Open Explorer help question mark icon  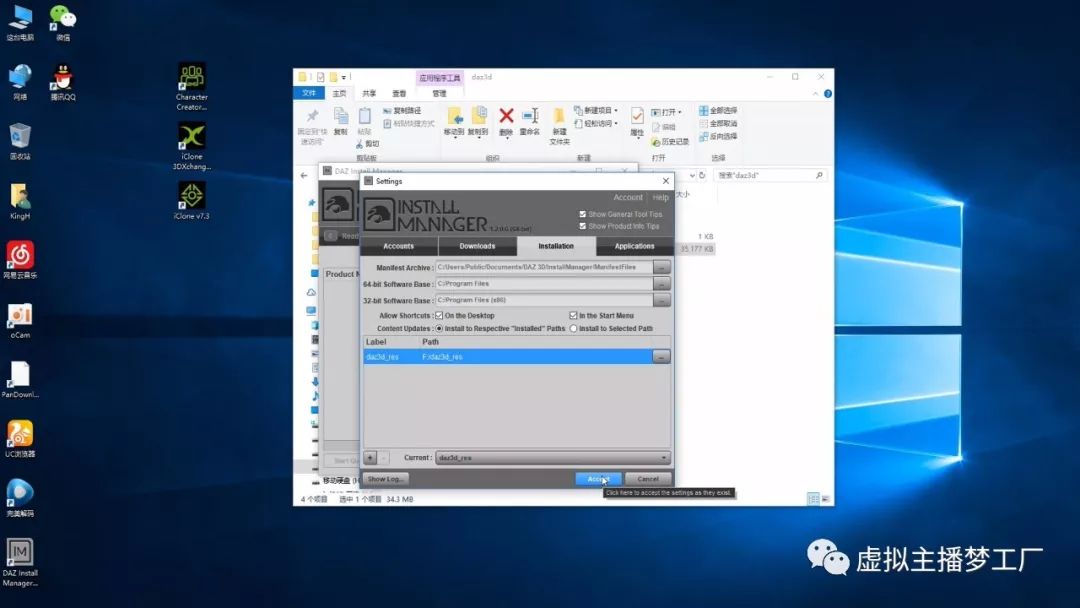pos(828,94)
